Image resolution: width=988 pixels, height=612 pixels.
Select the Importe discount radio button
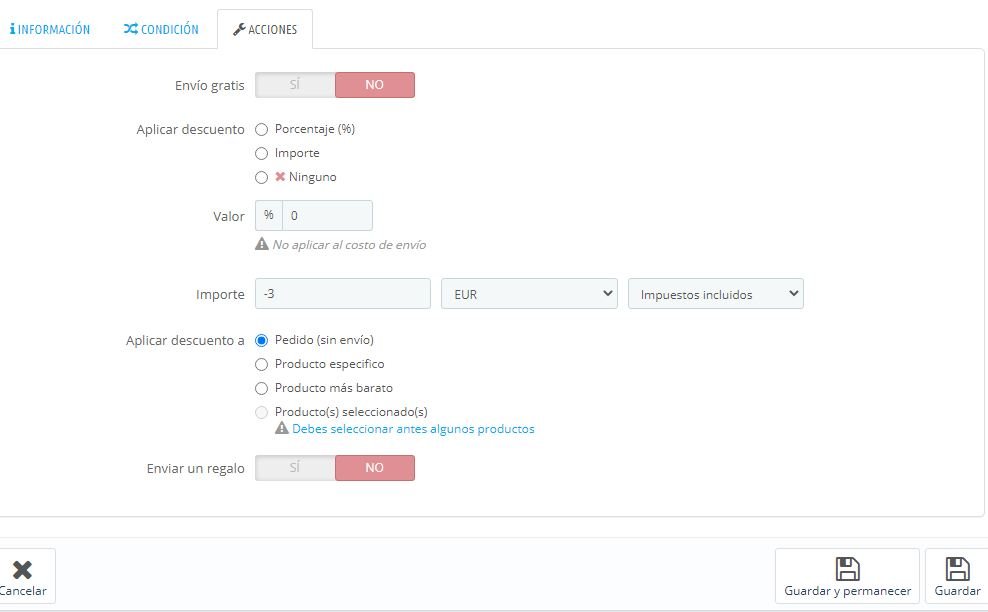coord(262,153)
